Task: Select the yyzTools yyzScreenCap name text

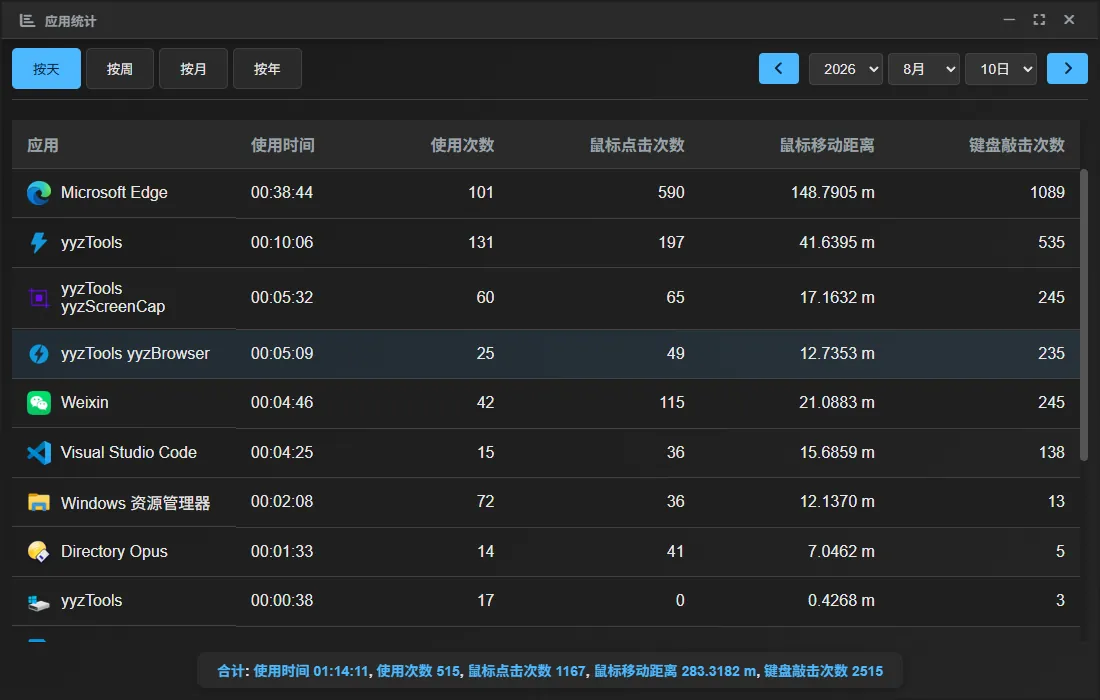Action: (113, 298)
